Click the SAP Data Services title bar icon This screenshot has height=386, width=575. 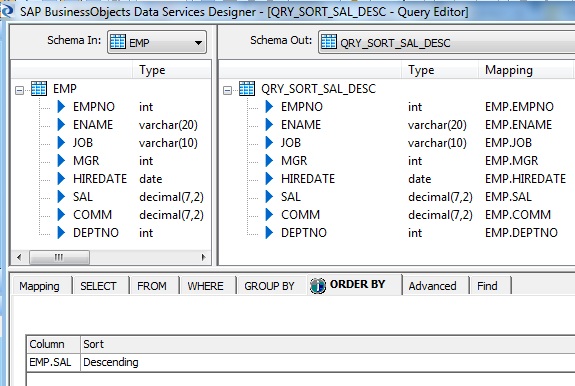tap(7, 10)
